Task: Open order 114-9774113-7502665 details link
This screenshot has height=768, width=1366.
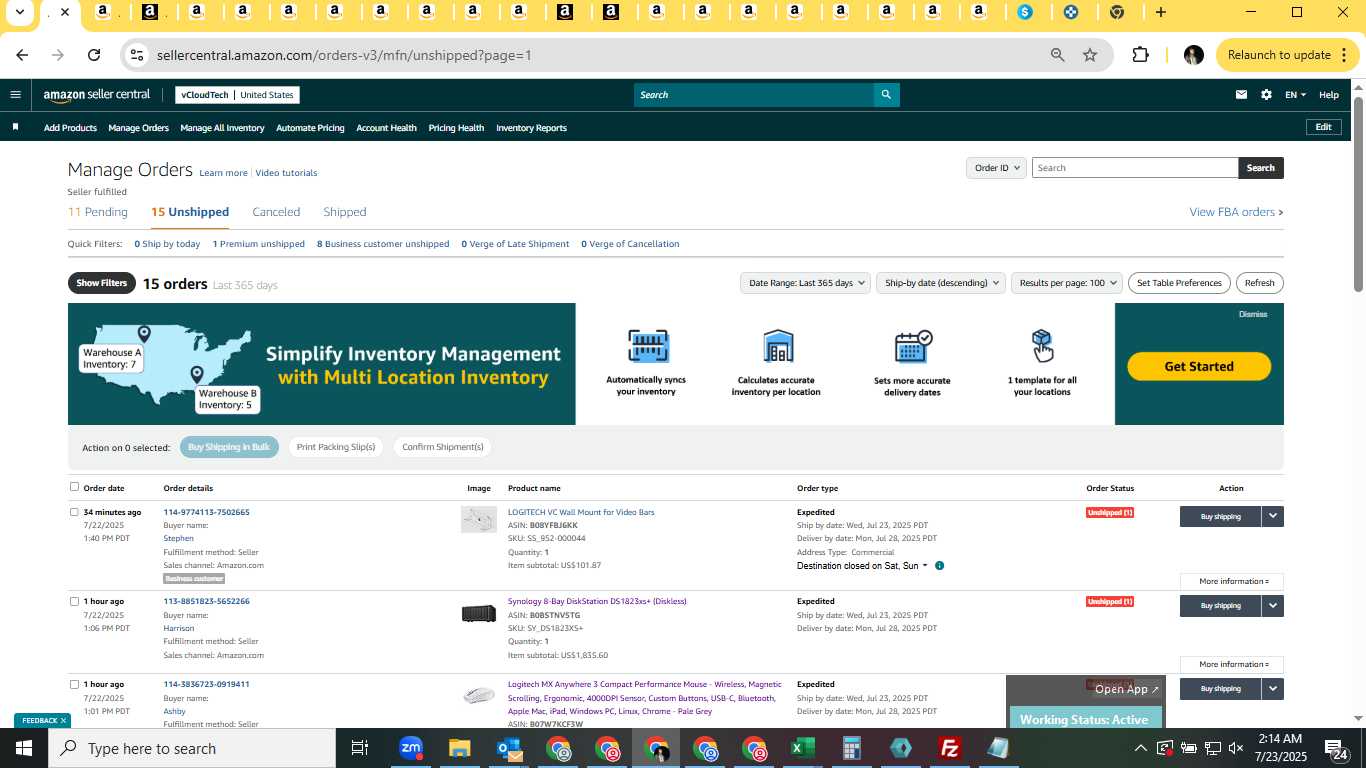Action: 206,512
